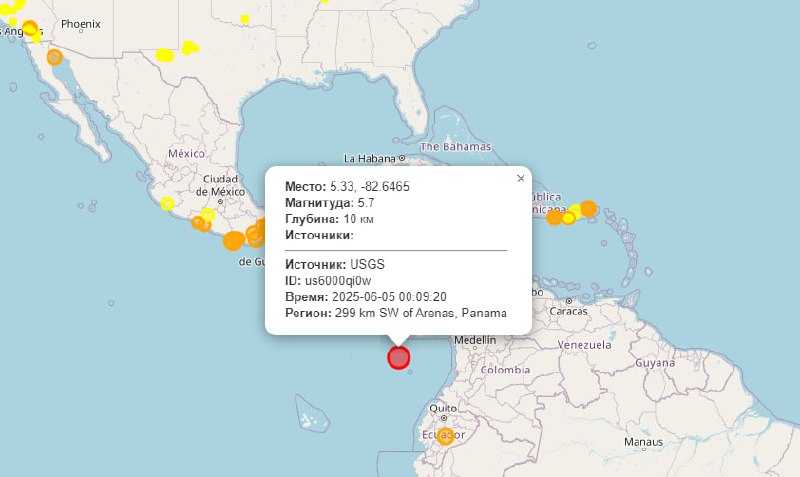Select the yellow-ringed marker east of Dominican Republic
This screenshot has height=477, width=800.
pos(568,218)
